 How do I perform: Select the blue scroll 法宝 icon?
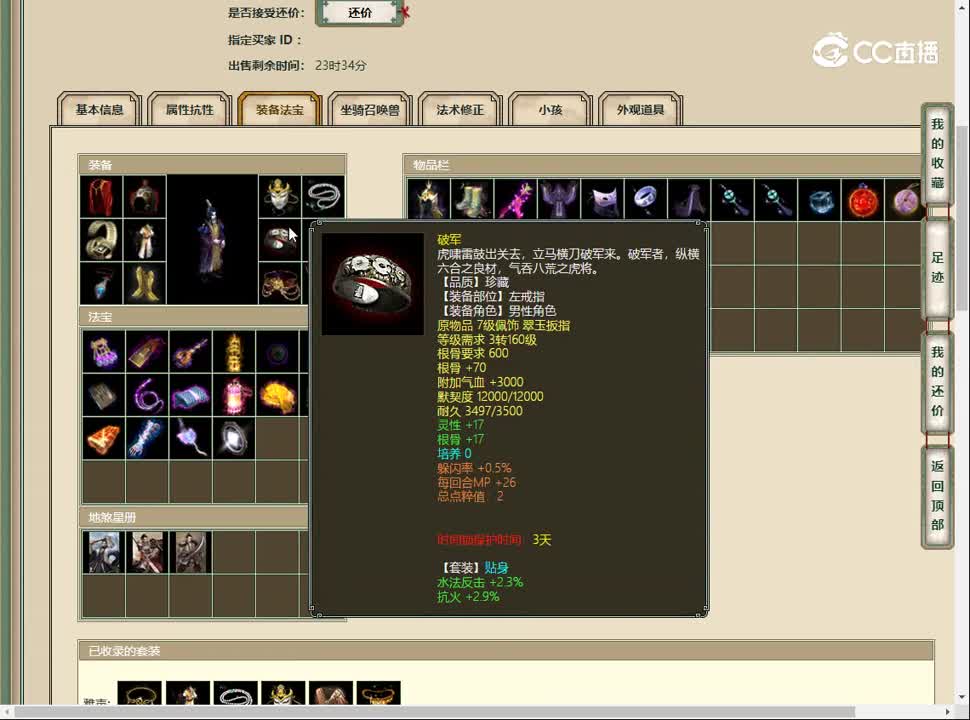pyautogui.click(x=191, y=395)
